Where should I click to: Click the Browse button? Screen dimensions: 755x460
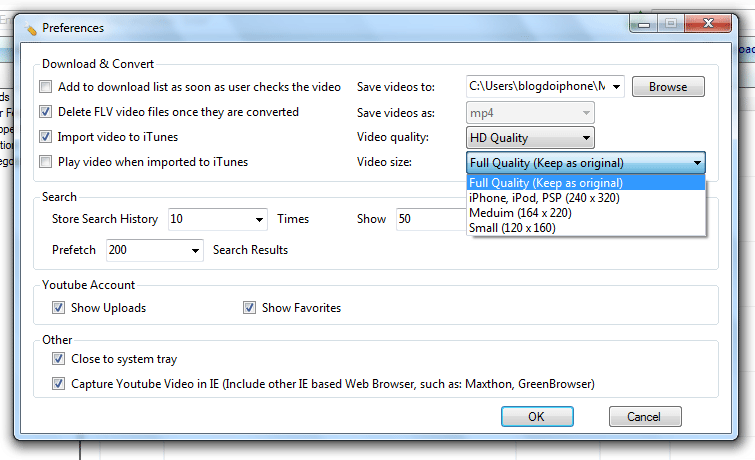point(667,87)
